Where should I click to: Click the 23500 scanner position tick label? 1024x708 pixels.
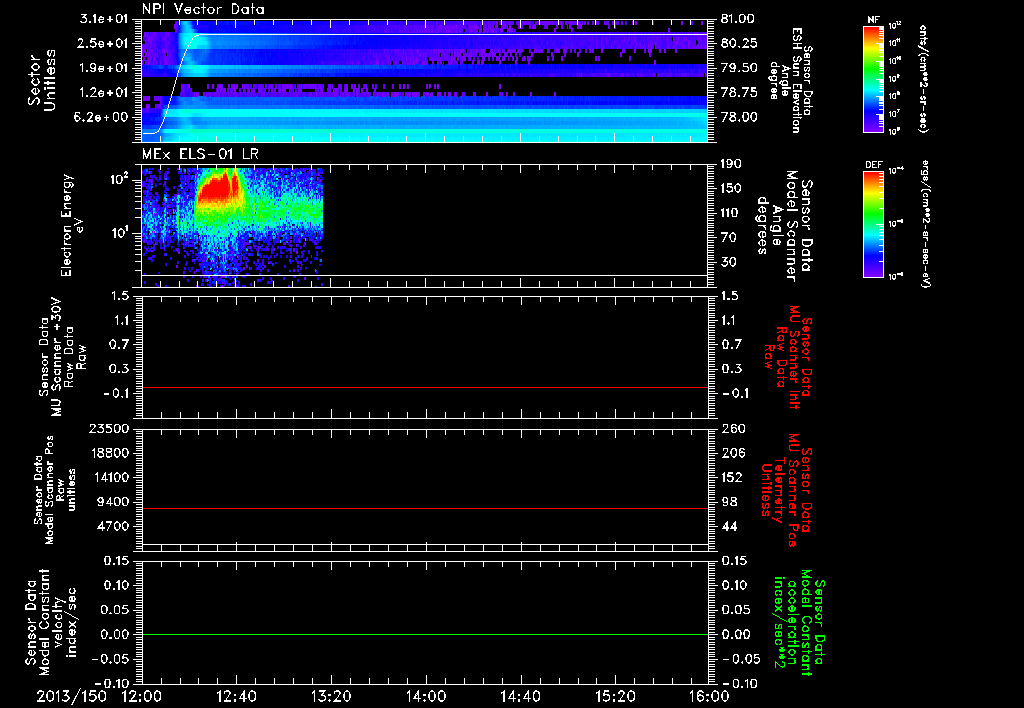[111, 428]
